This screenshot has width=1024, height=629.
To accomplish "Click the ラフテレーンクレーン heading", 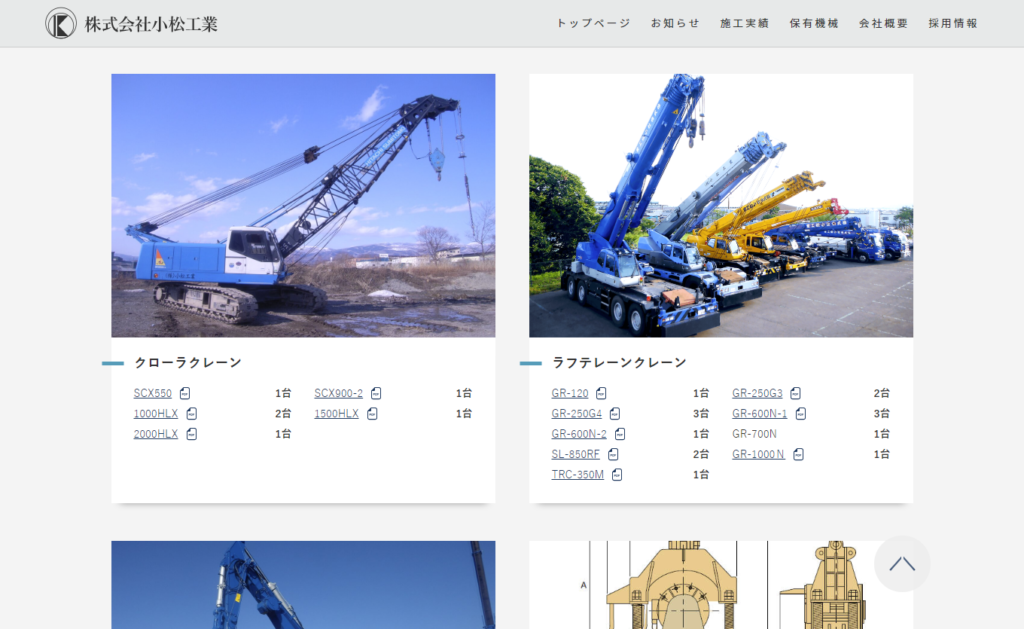I will point(619,363).
